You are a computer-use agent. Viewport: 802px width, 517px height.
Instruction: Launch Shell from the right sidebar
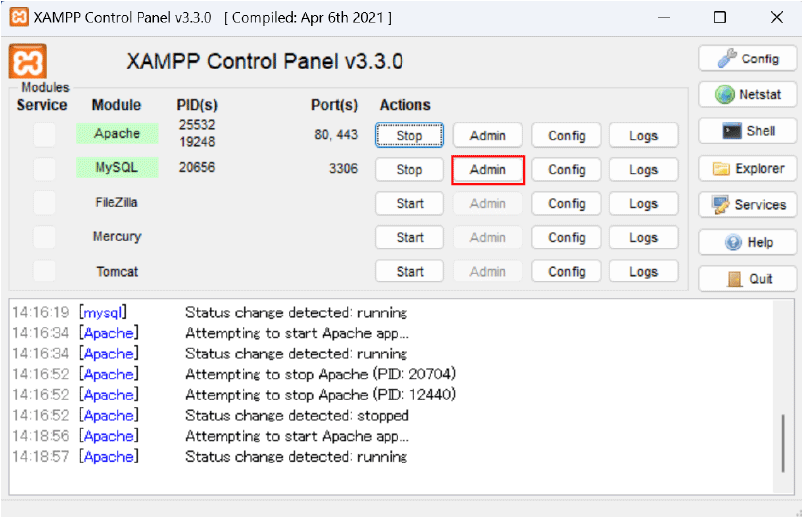[748, 131]
